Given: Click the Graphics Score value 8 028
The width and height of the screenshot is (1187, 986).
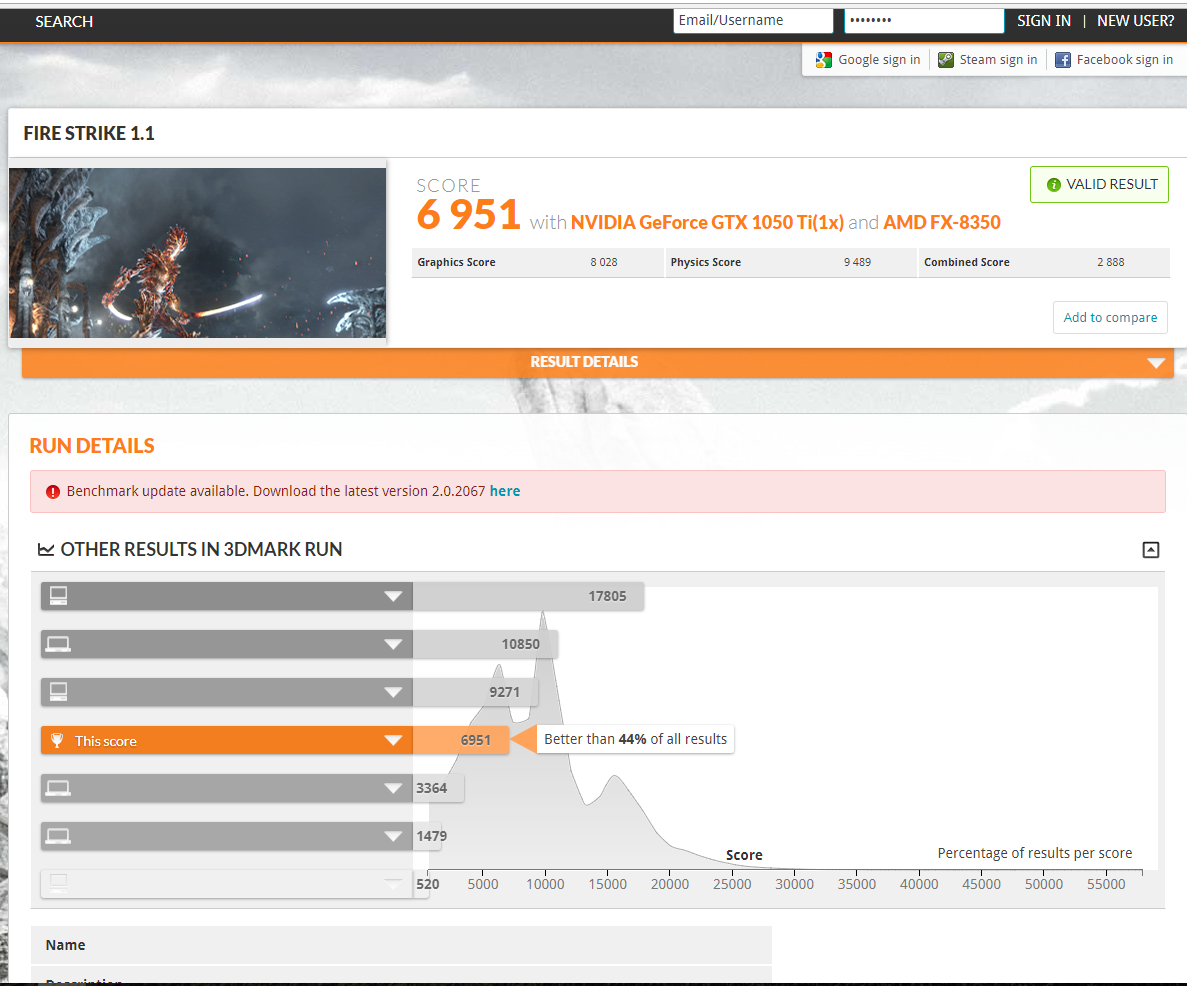Looking at the screenshot, I should pyautogui.click(x=603, y=262).
